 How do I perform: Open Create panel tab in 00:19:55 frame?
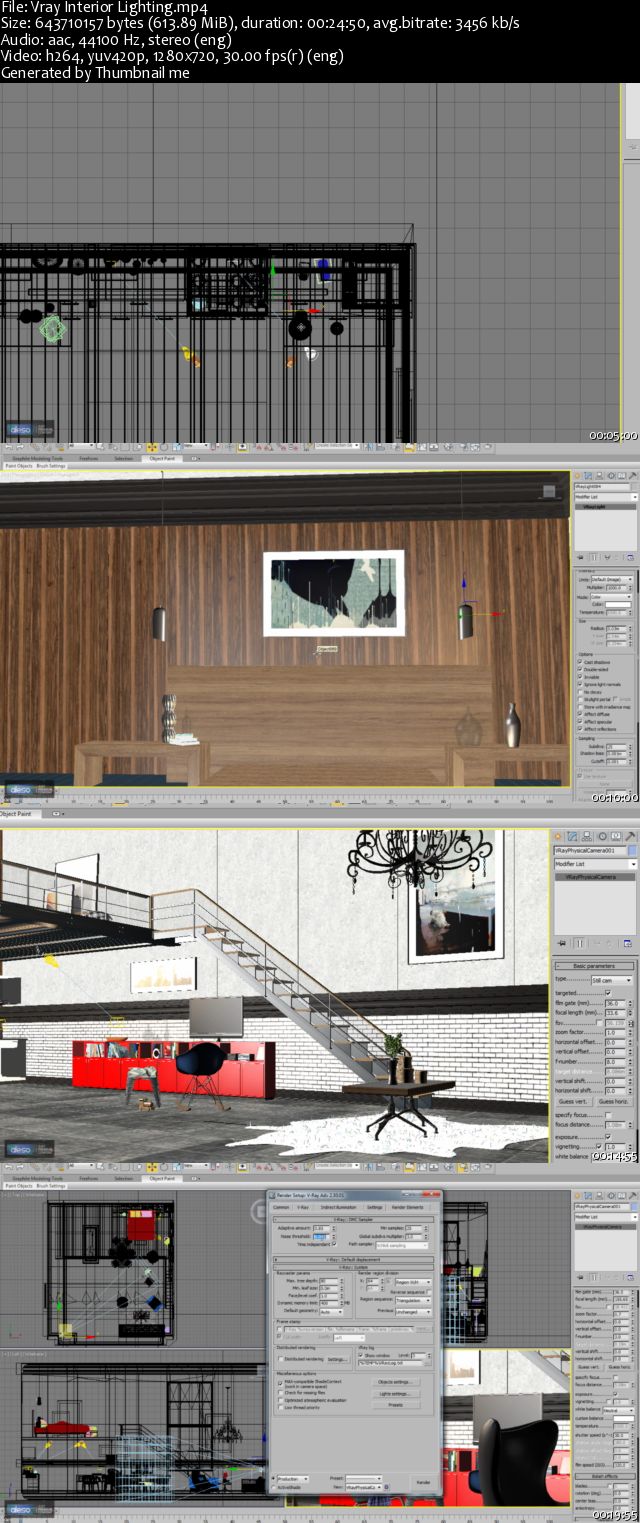click(577, 1196)
